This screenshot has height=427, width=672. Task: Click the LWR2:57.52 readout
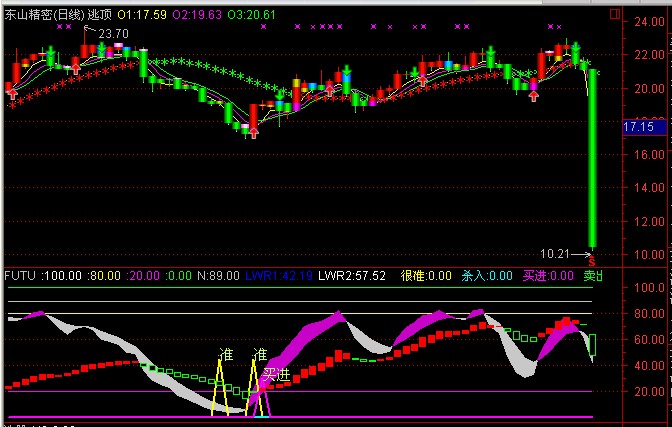click(x=351, y=275)
